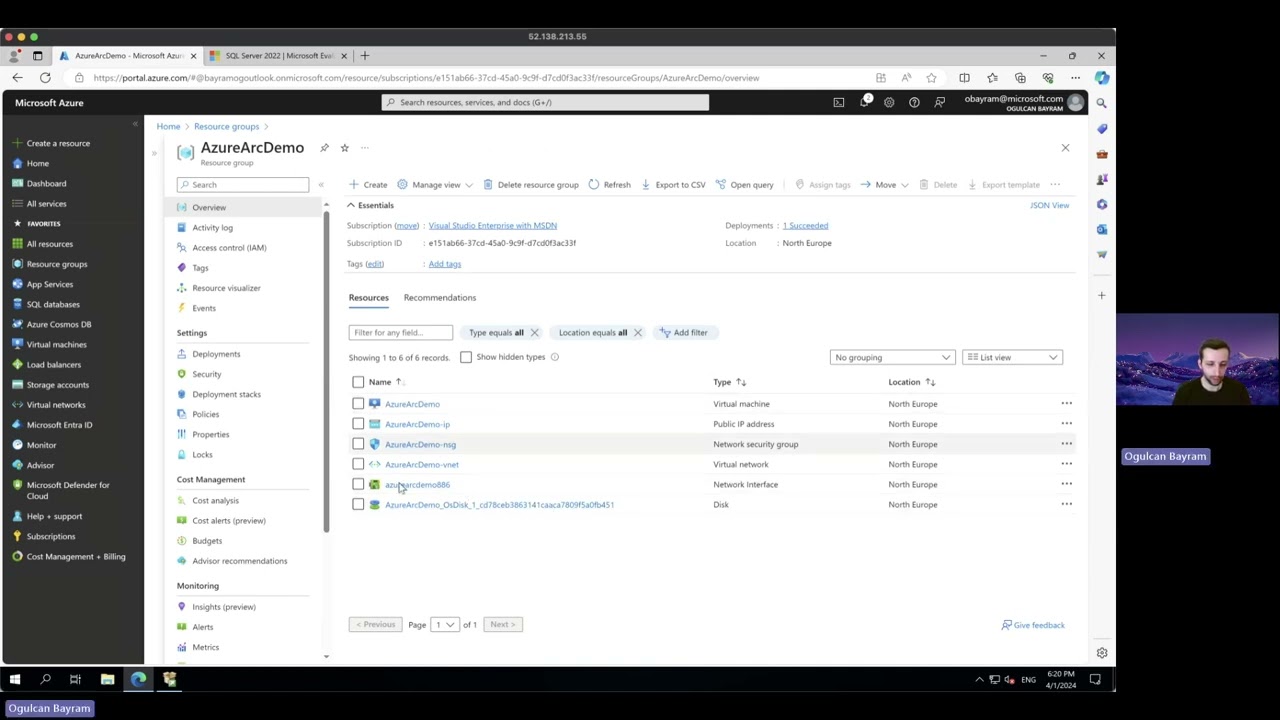The image size is (1280, 720).
Task: Enable Show hidden types checkbox
Action: pos(466,357)
